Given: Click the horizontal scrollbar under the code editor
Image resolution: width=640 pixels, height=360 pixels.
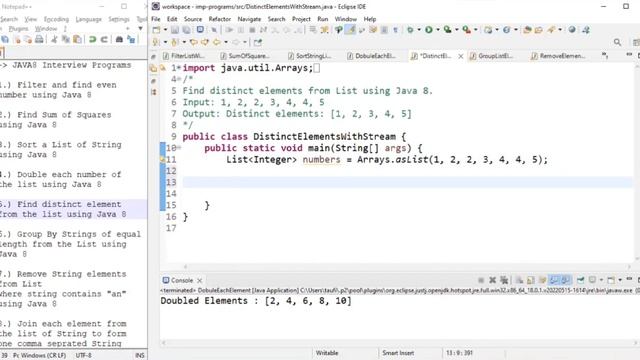Looking at the screenshot, I should point(407,267).
